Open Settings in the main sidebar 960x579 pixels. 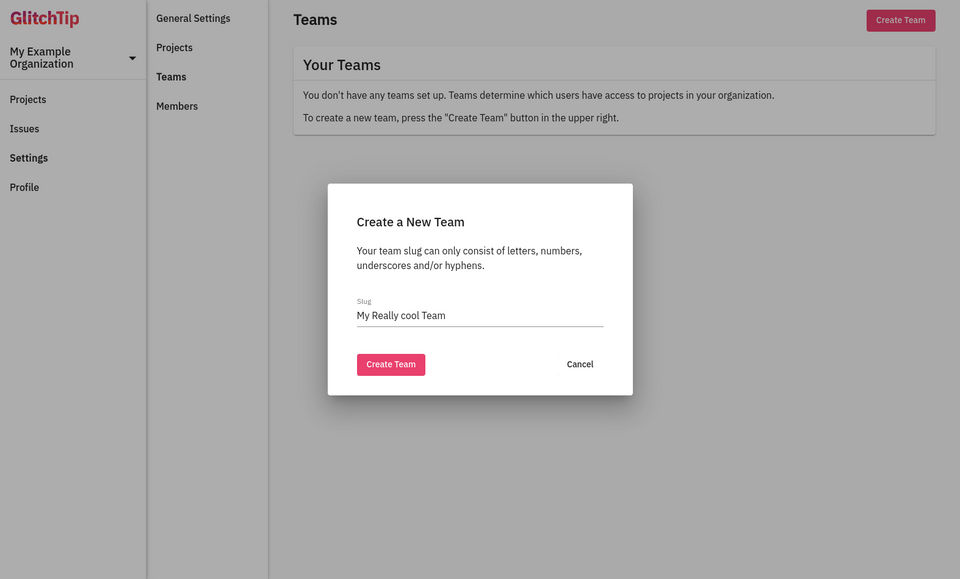[x=29, y=158]
